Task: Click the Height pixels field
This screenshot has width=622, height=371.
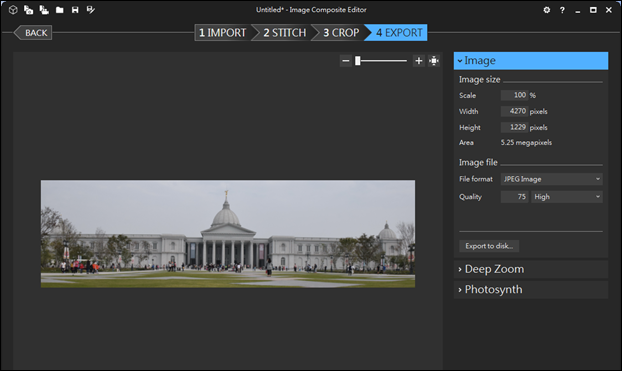Action: [x=514, y=127]
